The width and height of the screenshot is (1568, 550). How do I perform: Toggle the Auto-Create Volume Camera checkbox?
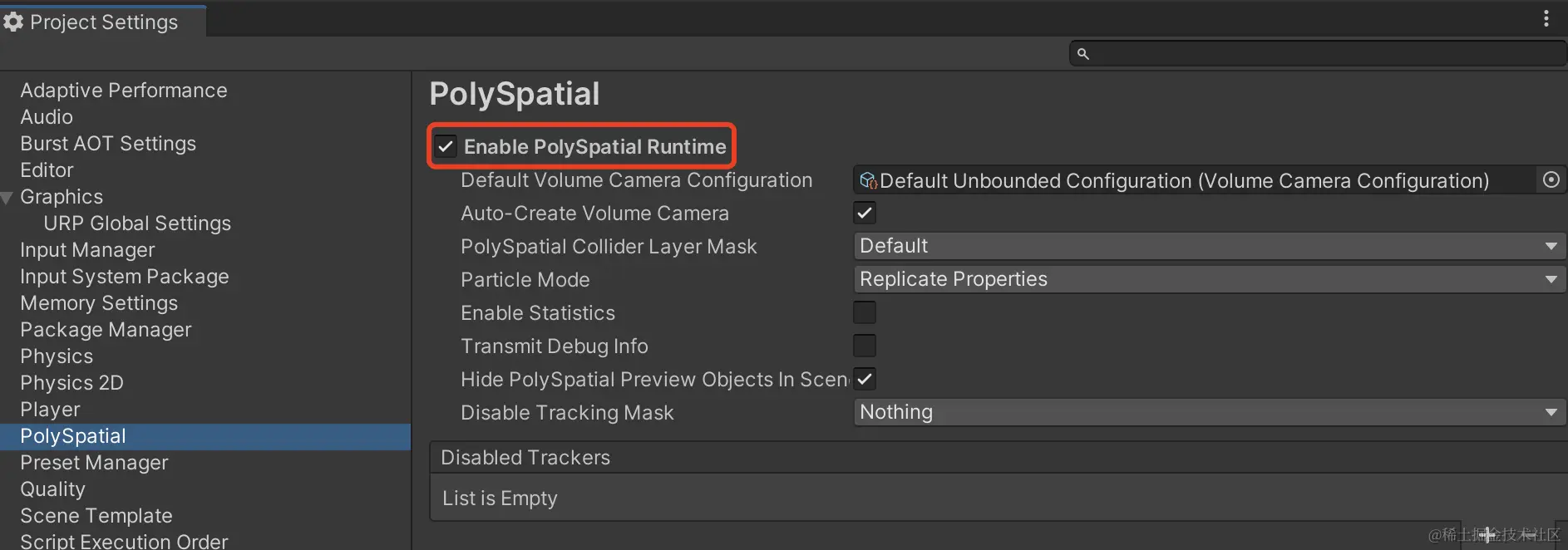pyautogui.click(x=865, y=213)
